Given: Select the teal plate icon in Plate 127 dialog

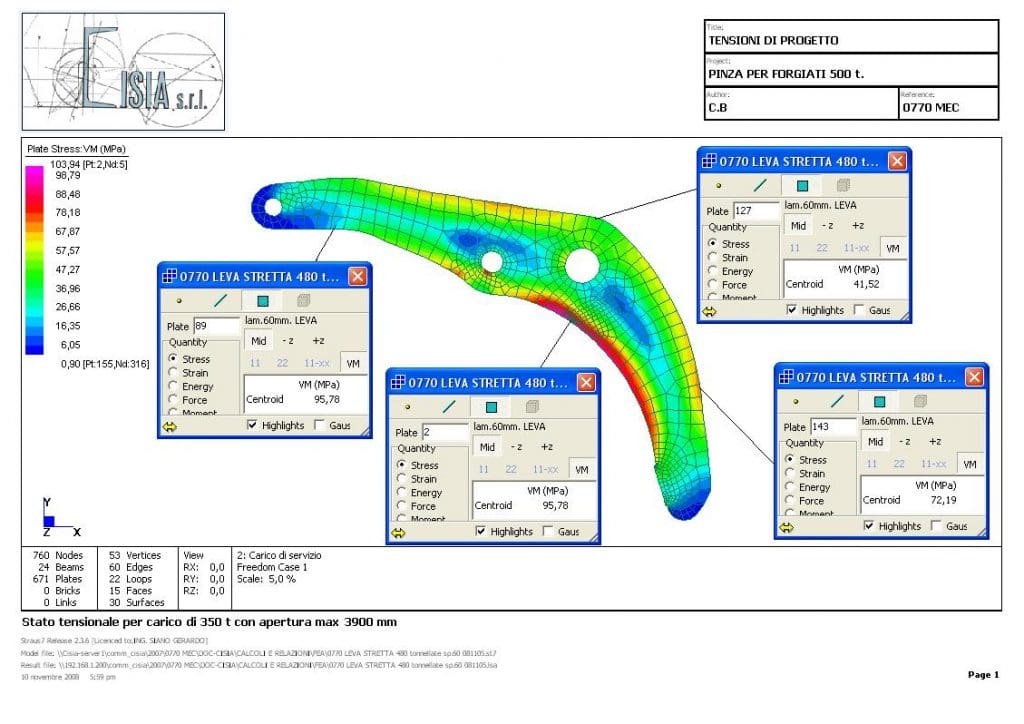Looking at the screenshot, I should pos(802,185).
